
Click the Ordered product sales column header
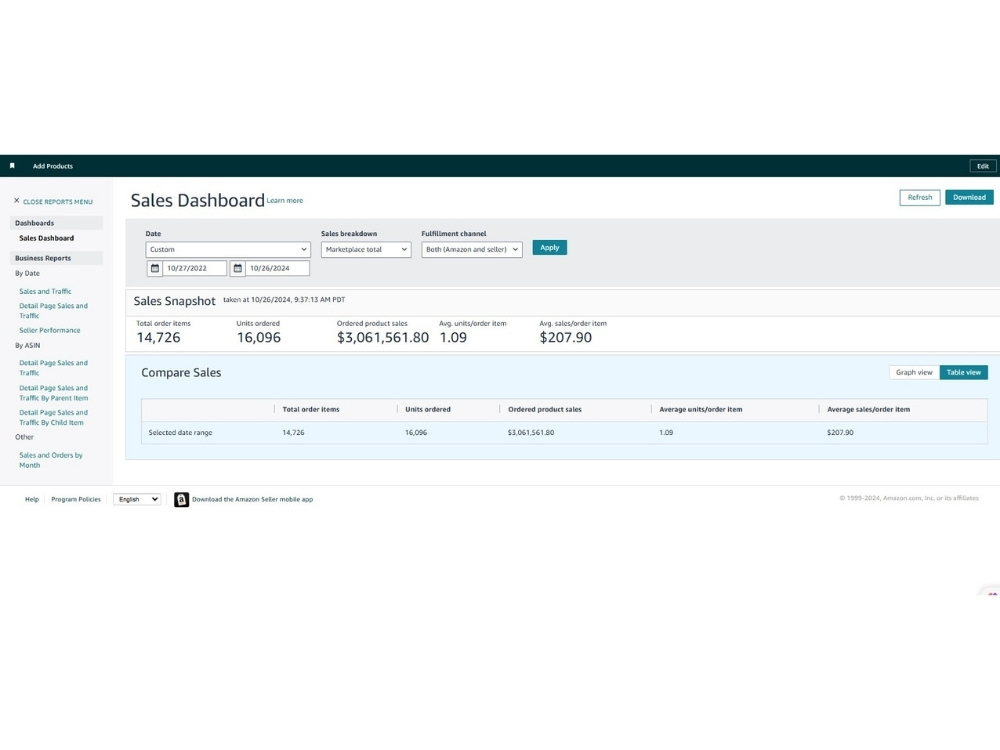[x=545, y=409]
